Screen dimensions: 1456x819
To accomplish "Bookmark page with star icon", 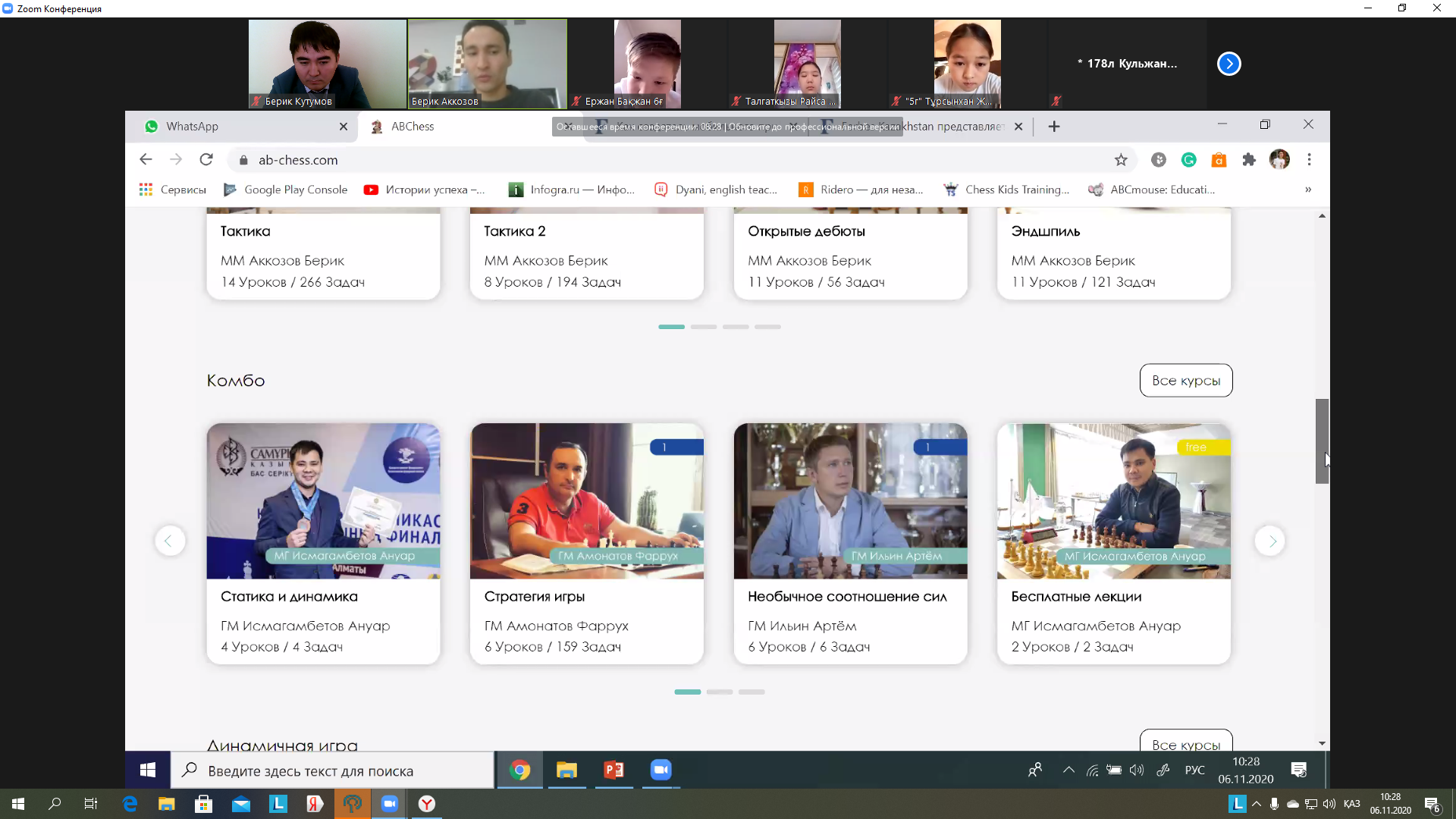I will pos(1121,159).
